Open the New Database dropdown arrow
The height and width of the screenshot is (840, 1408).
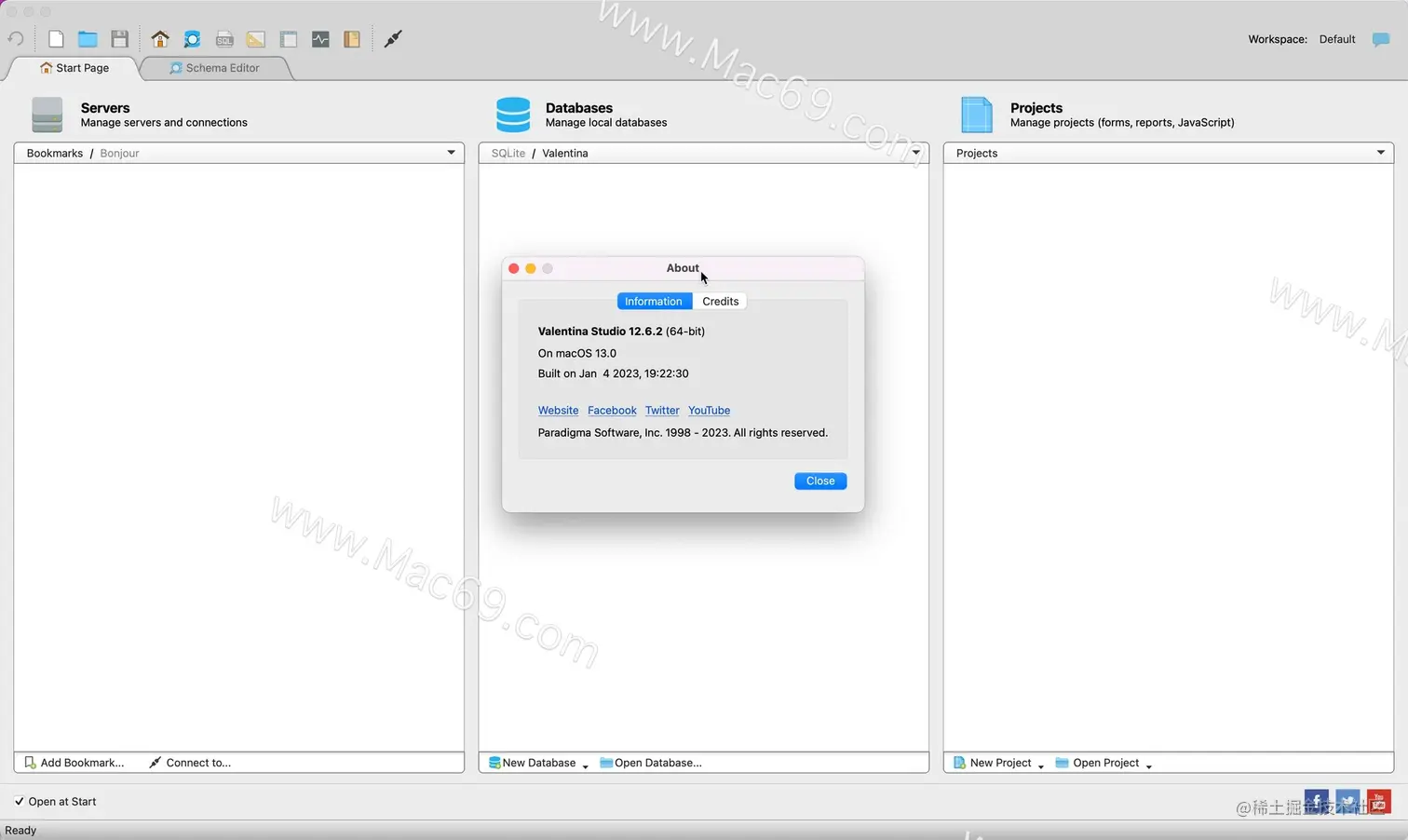click(586, 765)
